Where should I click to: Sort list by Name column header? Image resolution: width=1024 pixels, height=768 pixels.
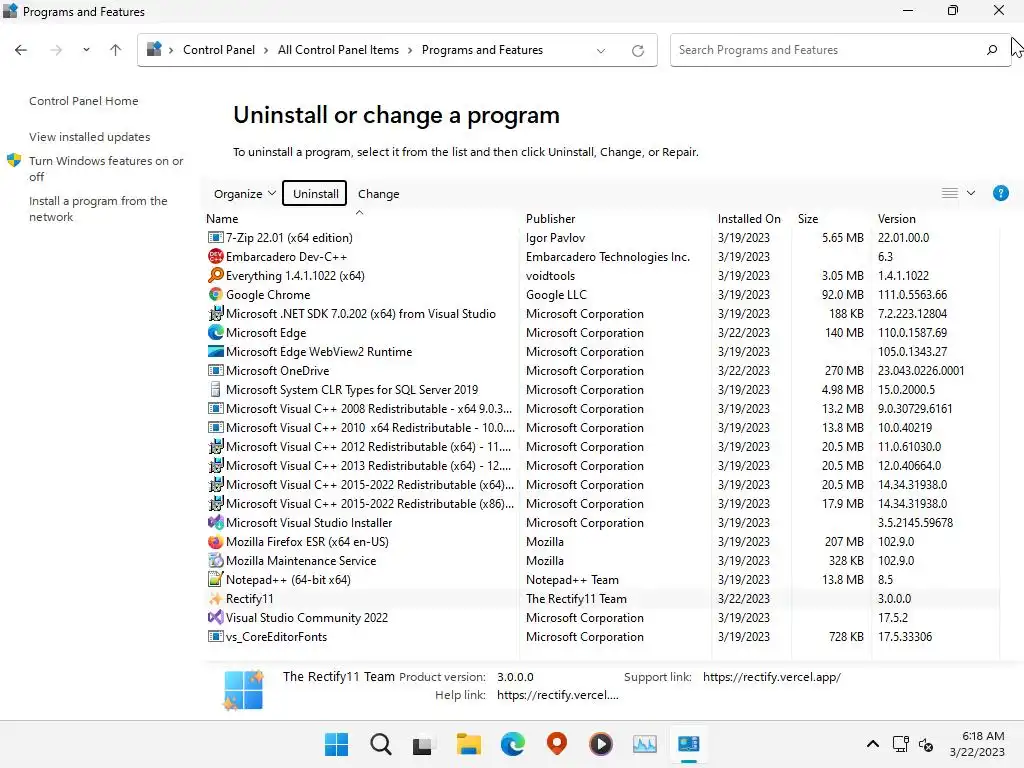(x=222, y=219)
